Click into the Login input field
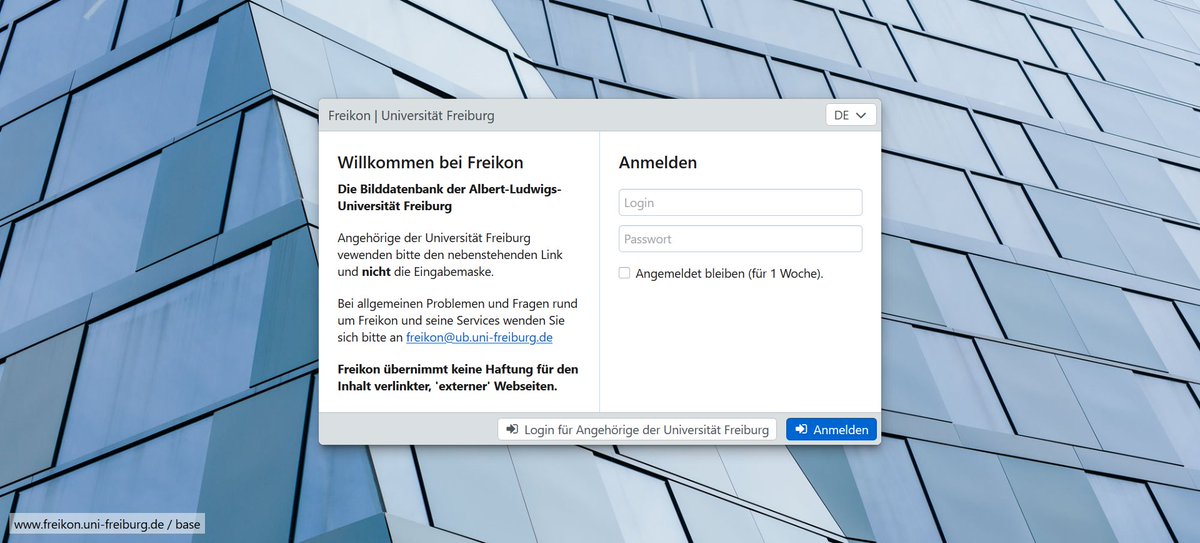1200x543 pixels. 740,203
